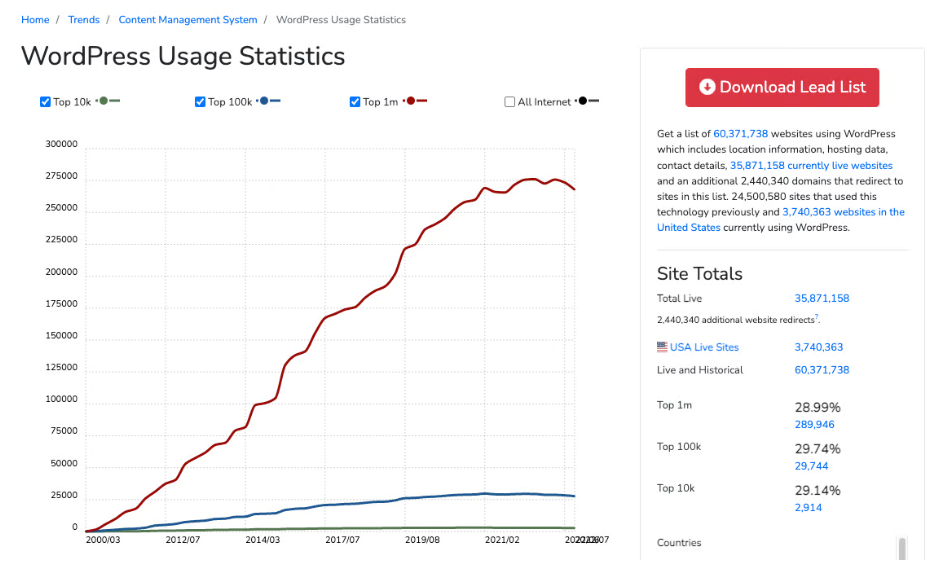The image size is (927, 566).
Task: Open the USA Live Sites link
Action: point(704,347)
